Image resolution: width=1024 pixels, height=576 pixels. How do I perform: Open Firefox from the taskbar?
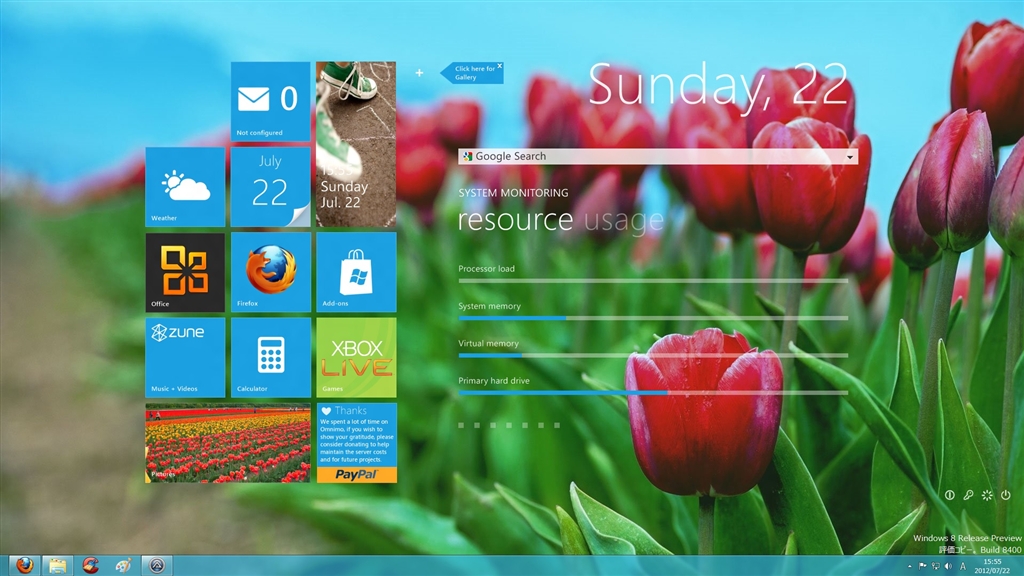click(25, 565)
